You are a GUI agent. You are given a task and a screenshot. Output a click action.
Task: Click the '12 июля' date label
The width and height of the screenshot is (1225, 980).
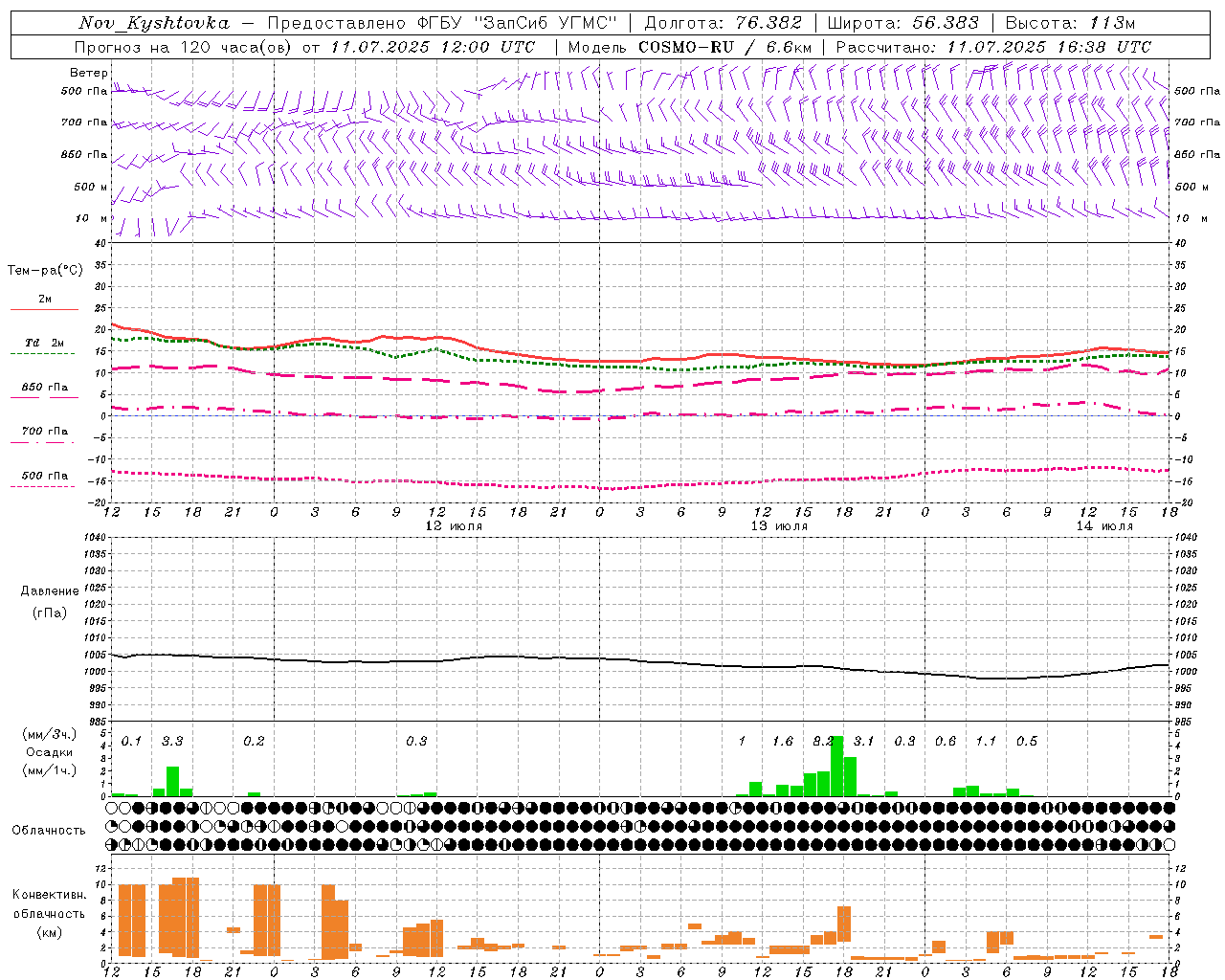454,526
